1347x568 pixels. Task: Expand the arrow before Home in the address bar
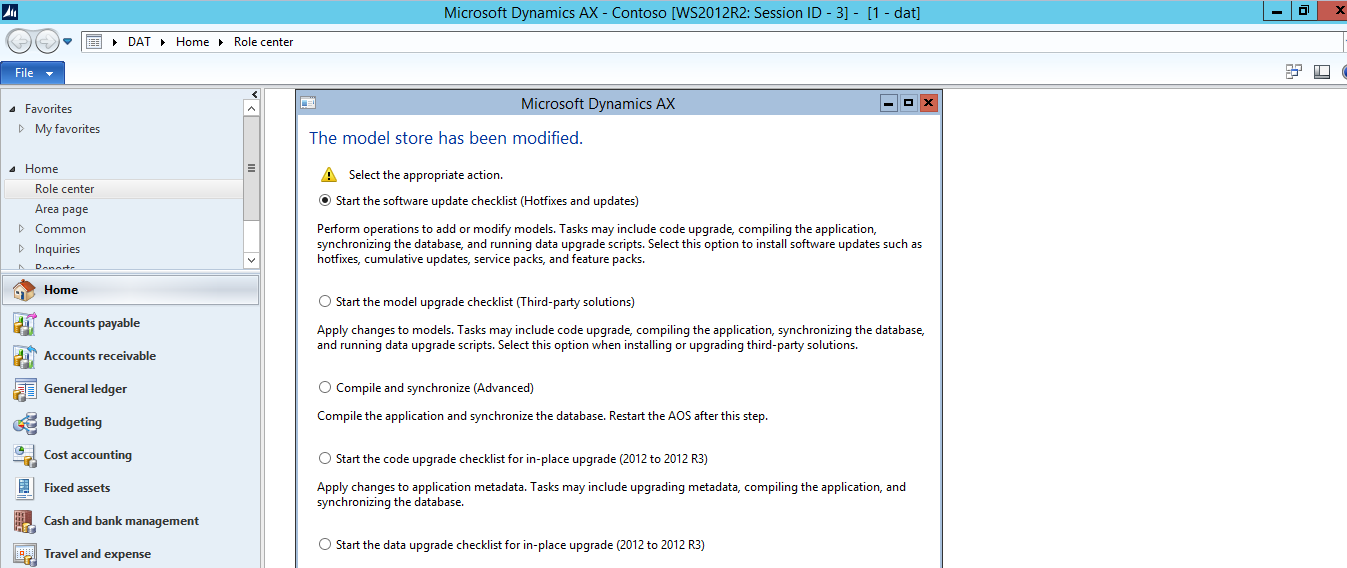point(164,42)
